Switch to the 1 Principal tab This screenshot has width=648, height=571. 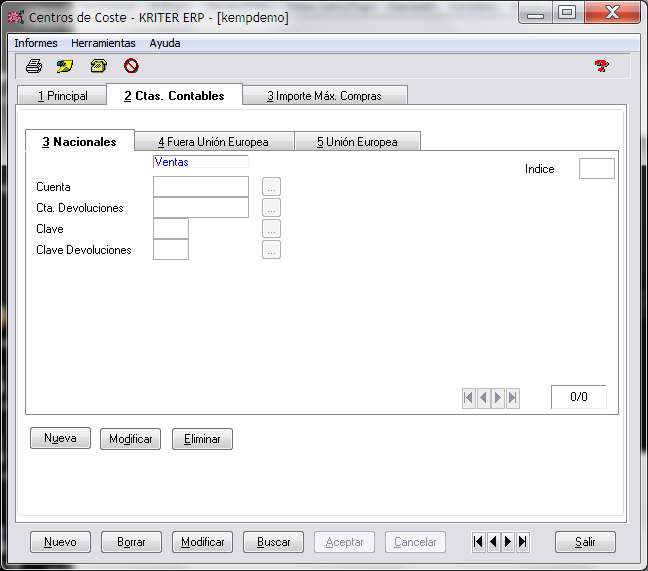pos(62,95)
